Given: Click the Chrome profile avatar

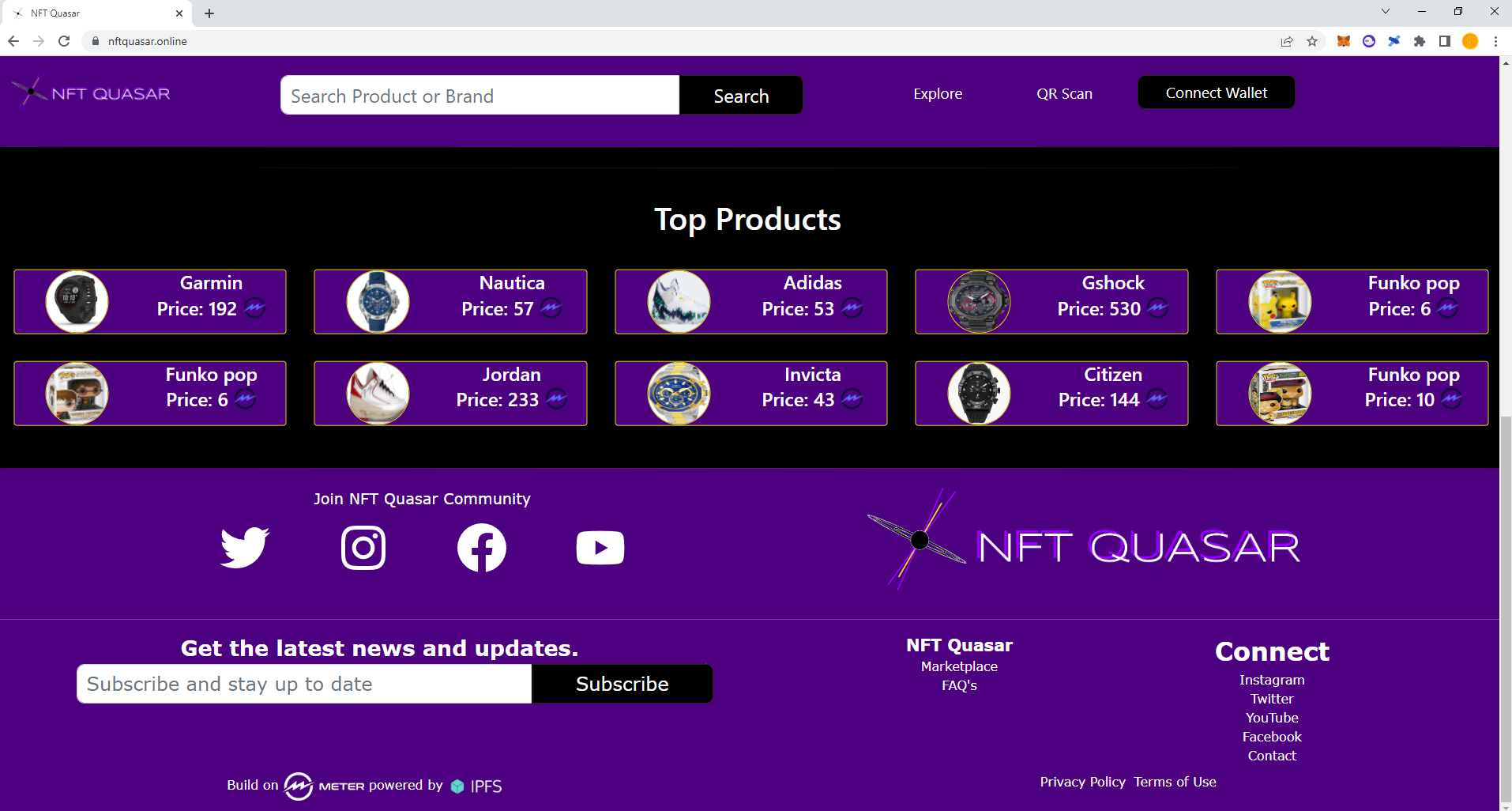Looking at the screenshot, I should pos(1470,41).
